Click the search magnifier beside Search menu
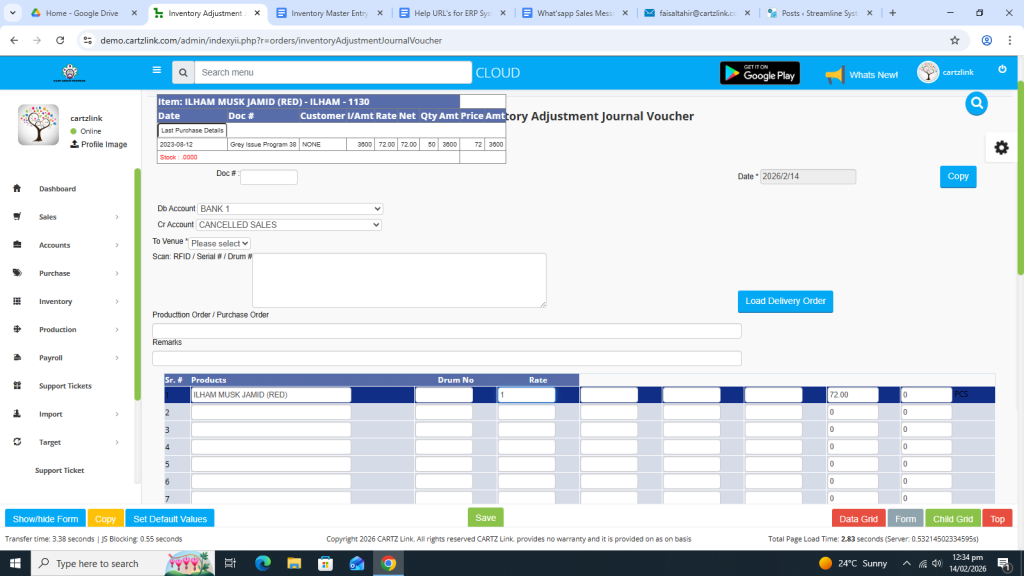Viewport: 1024px width, 576px height. [x=182, y=73]
